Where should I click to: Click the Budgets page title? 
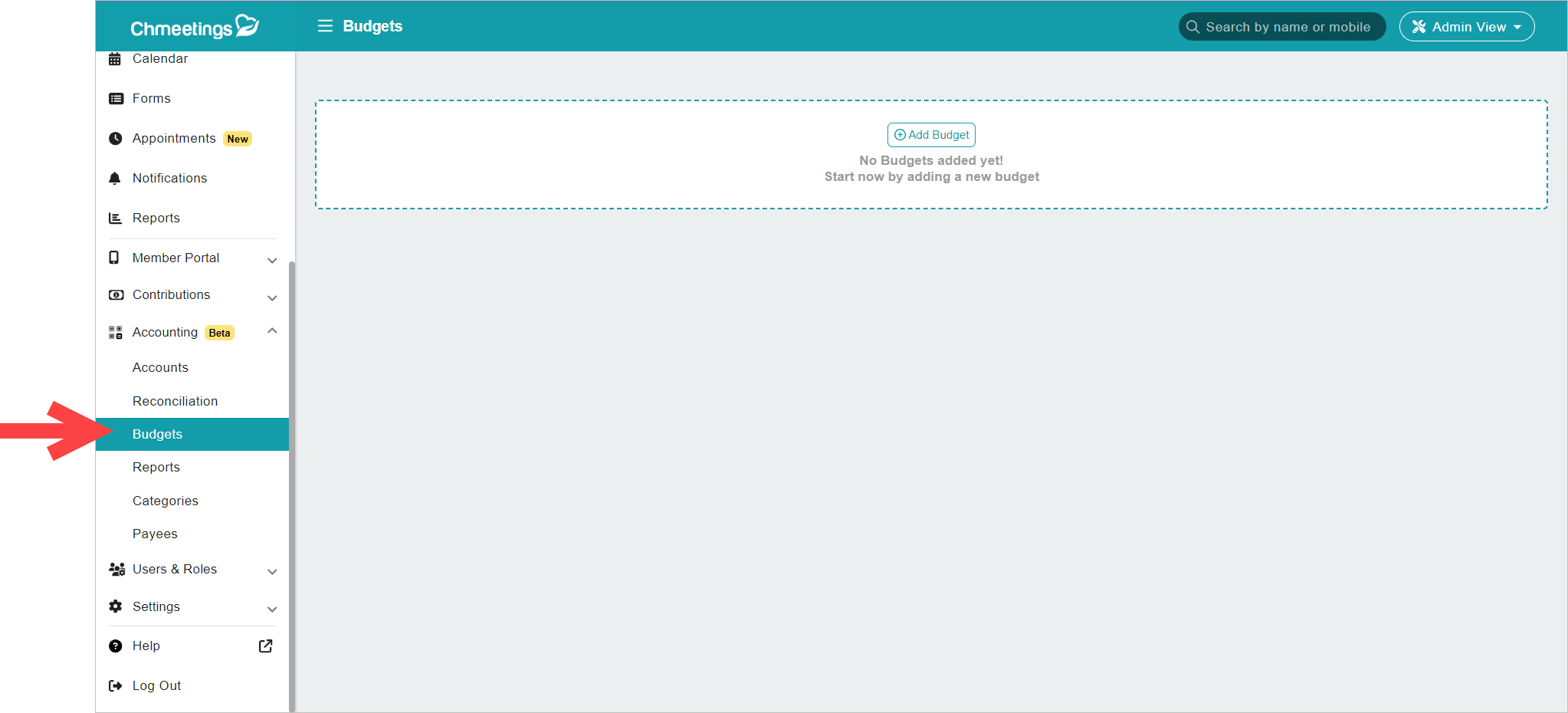(372, 26)
